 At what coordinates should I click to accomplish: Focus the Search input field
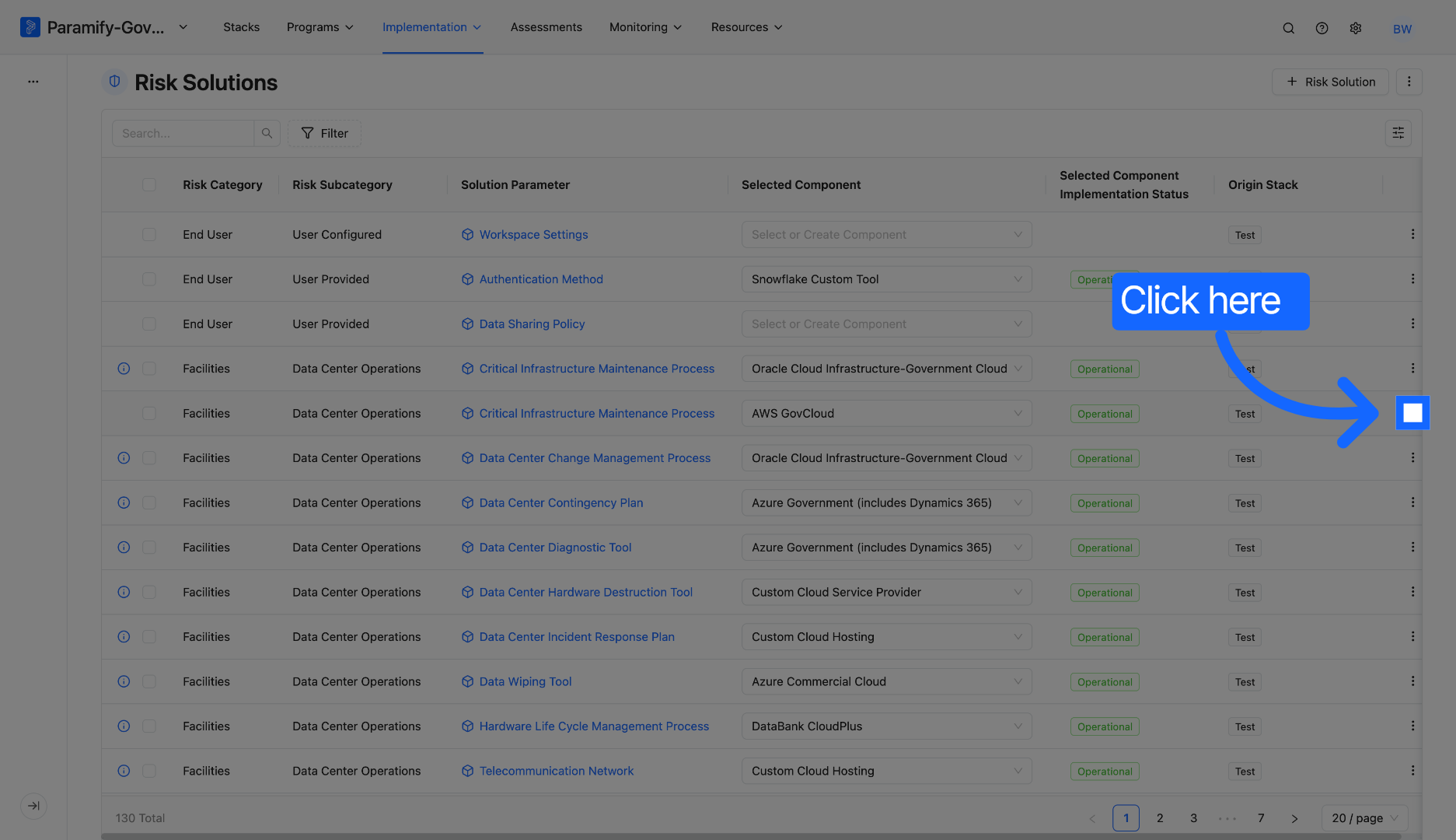[x=183, y=133]
